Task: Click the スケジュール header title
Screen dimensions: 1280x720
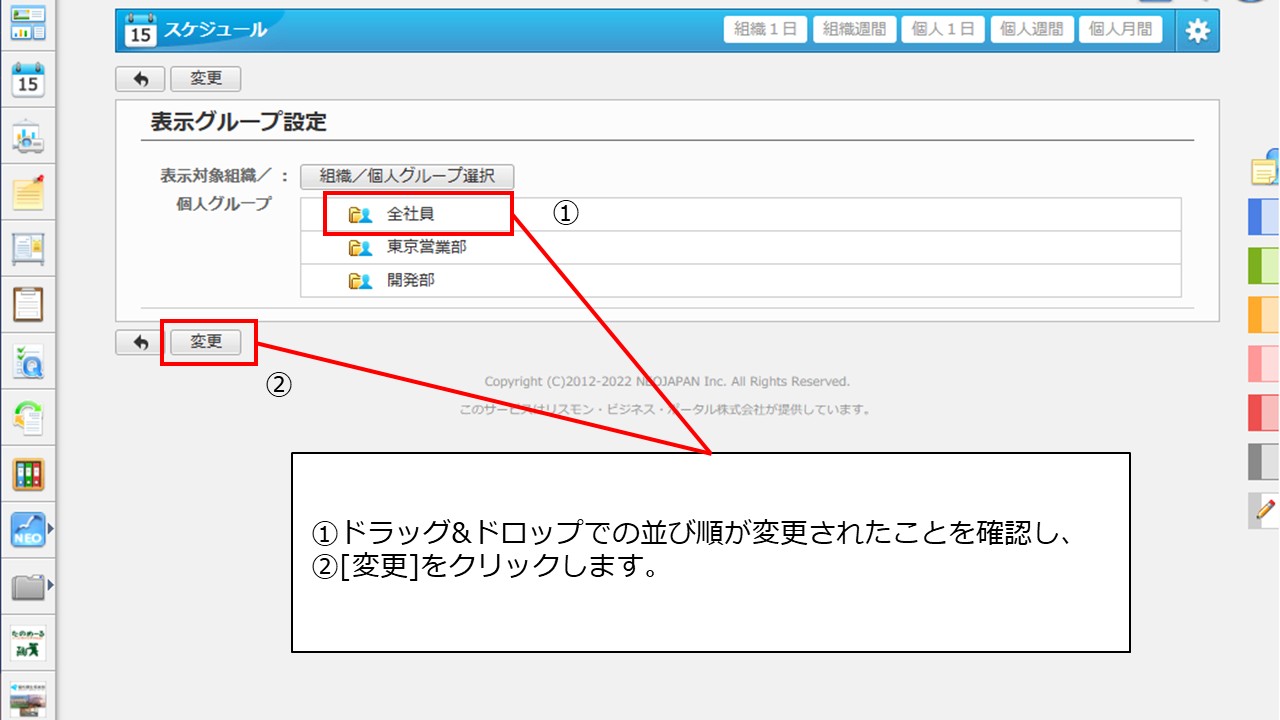Action: (216, 30)
